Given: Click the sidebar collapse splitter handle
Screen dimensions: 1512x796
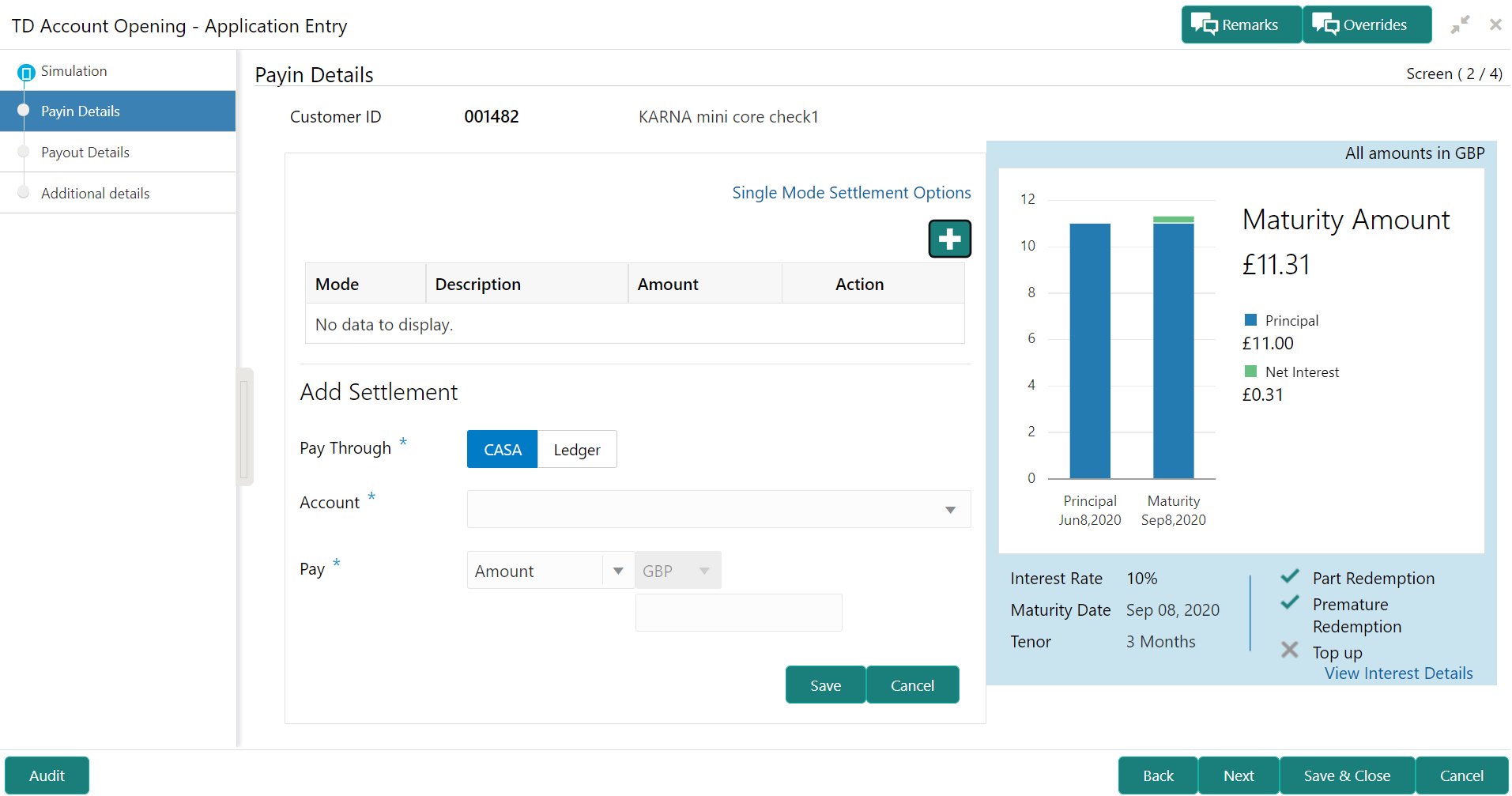Looking at the screenshot, I should pos(244,427).
